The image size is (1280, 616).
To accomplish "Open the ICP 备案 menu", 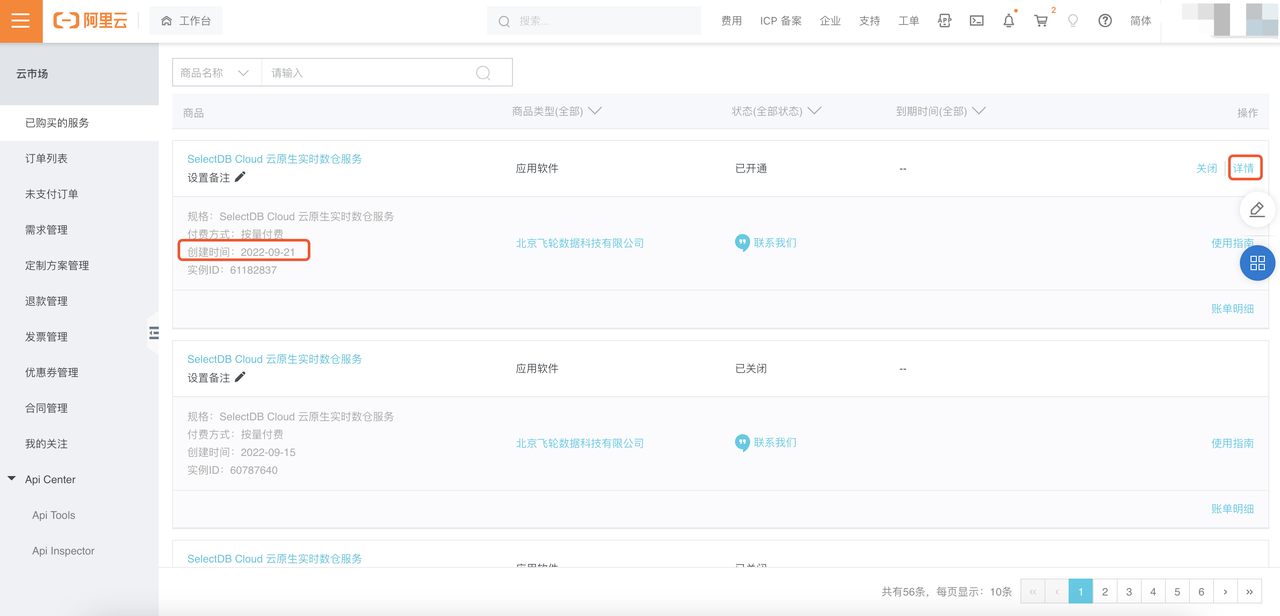I will pos(781,21).
